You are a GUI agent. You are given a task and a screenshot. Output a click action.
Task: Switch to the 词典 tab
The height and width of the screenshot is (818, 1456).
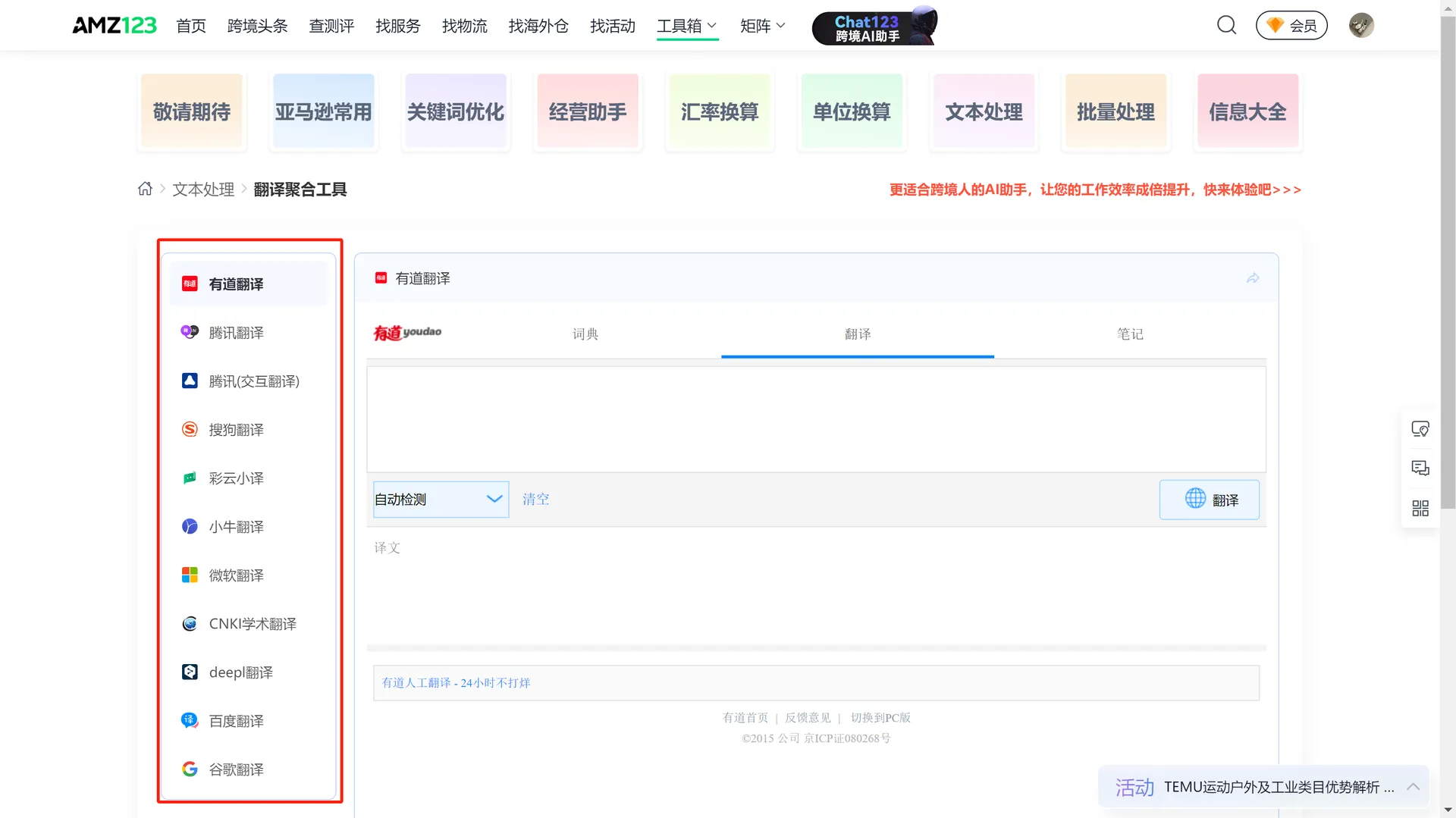click(585, 334)
